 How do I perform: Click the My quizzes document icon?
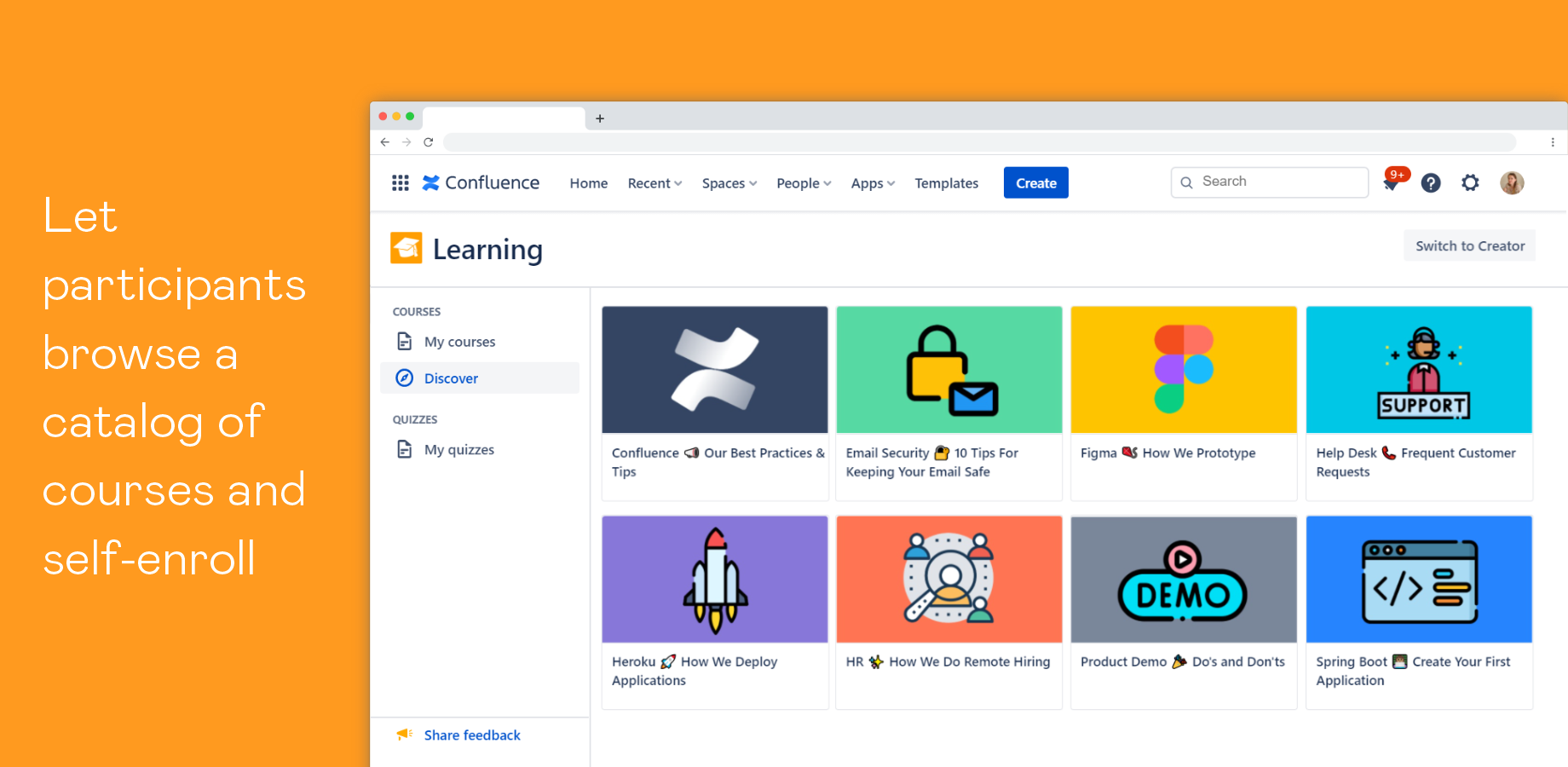(x=405, y=449)
